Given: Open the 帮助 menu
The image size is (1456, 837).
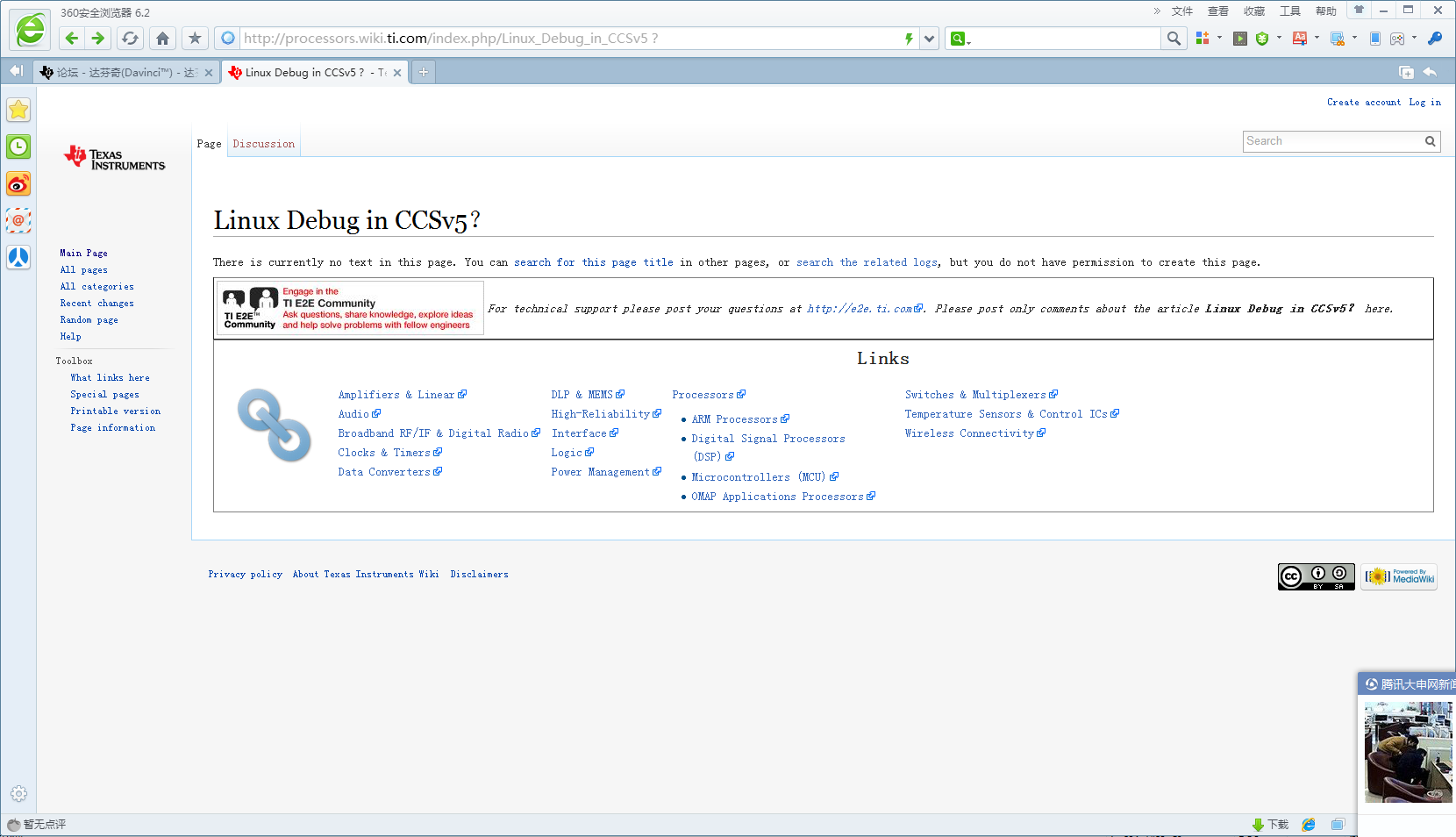Looking at the screenshot, I should coord(1326,11).
